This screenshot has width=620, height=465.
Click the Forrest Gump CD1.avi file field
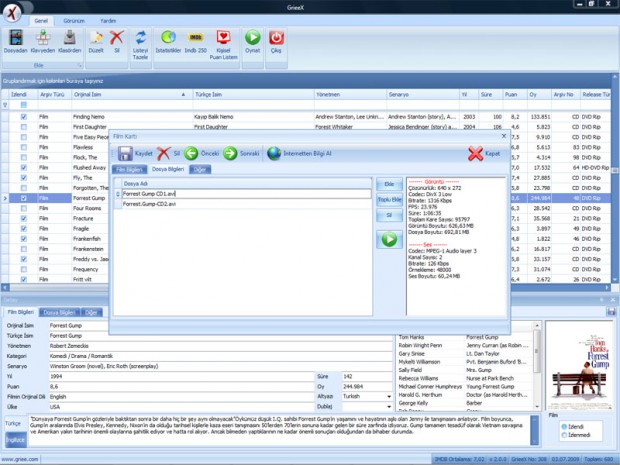pos(246,194)
